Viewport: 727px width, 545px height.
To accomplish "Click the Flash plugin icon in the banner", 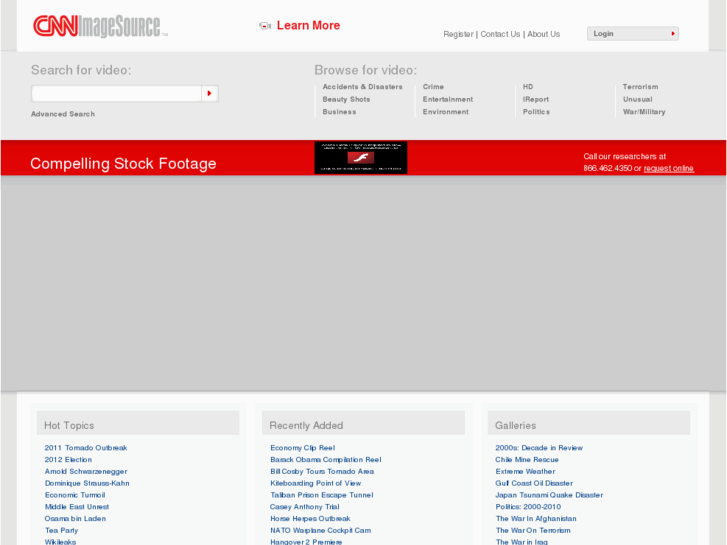I will [x=361, y=158].
